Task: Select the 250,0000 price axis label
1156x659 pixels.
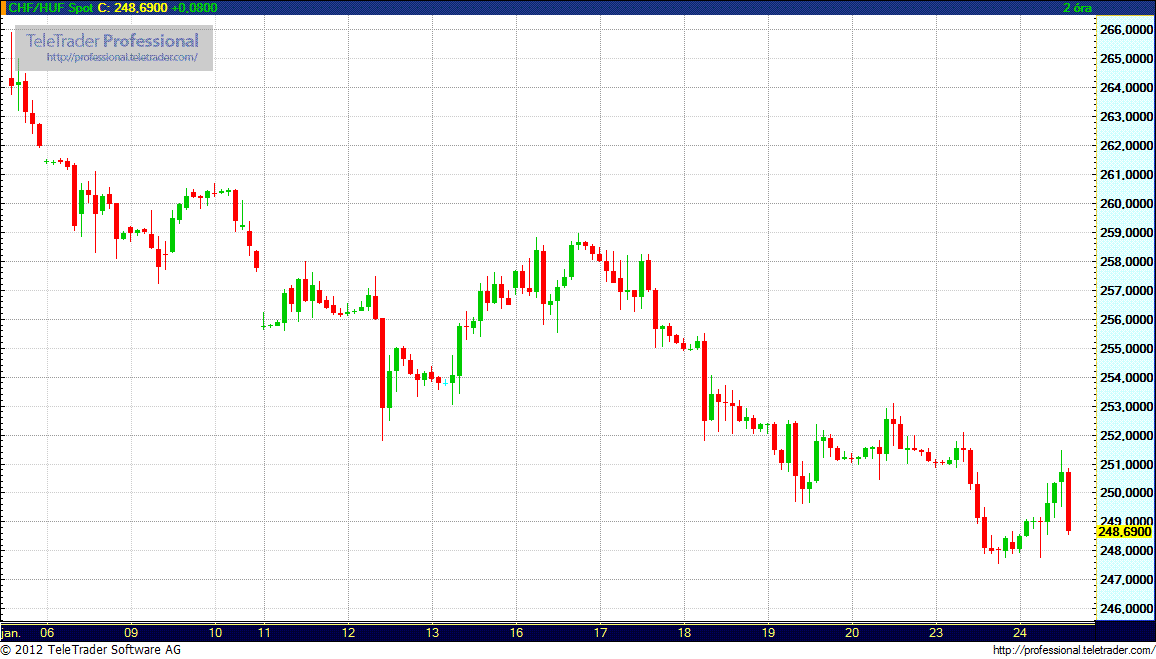Action: pyautogui.click(x=1125, y=494)
